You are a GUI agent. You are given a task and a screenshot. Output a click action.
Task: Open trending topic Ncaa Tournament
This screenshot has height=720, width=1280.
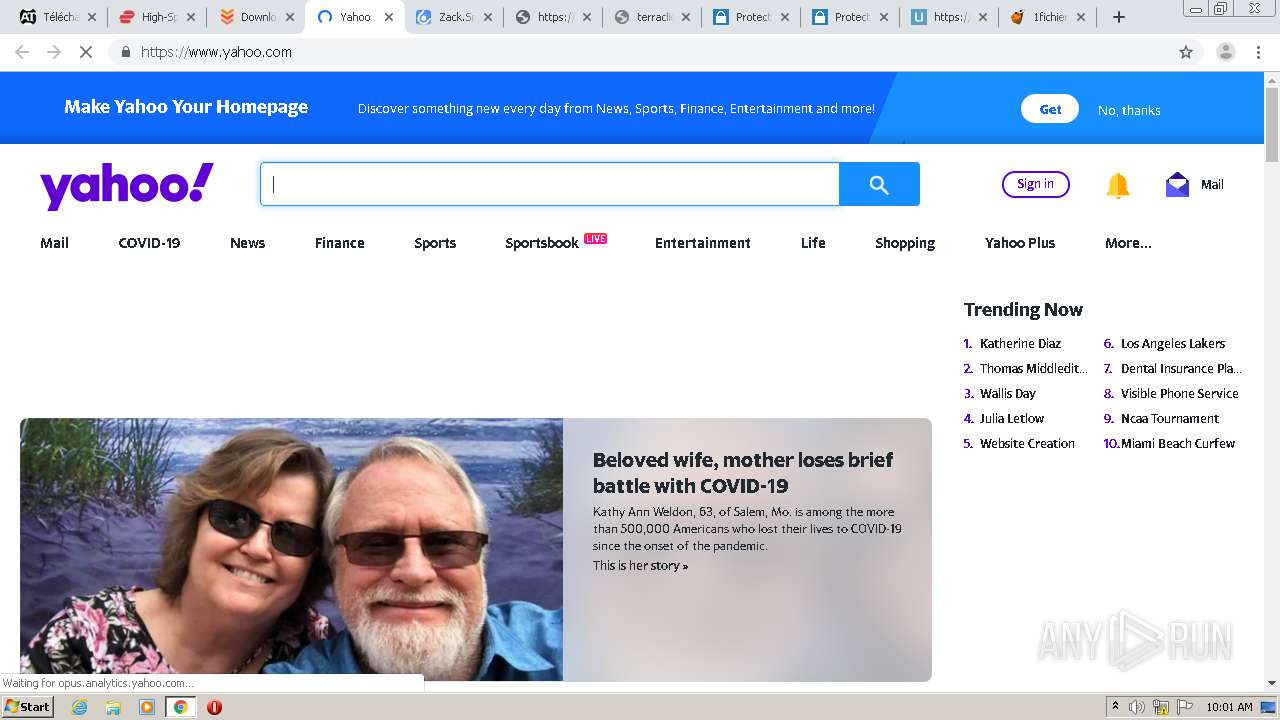tap(1169, 418)
